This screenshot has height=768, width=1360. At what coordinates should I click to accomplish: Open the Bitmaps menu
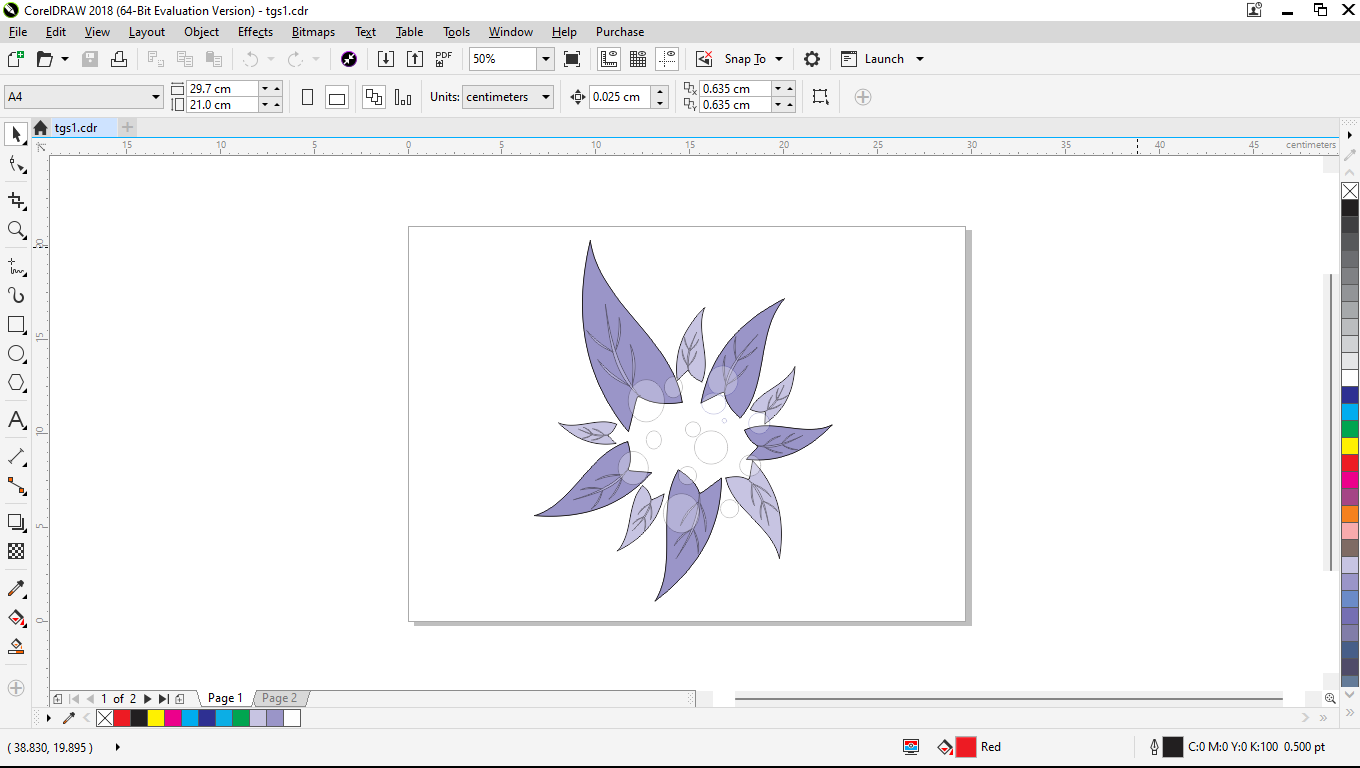[x=313, y=32]
